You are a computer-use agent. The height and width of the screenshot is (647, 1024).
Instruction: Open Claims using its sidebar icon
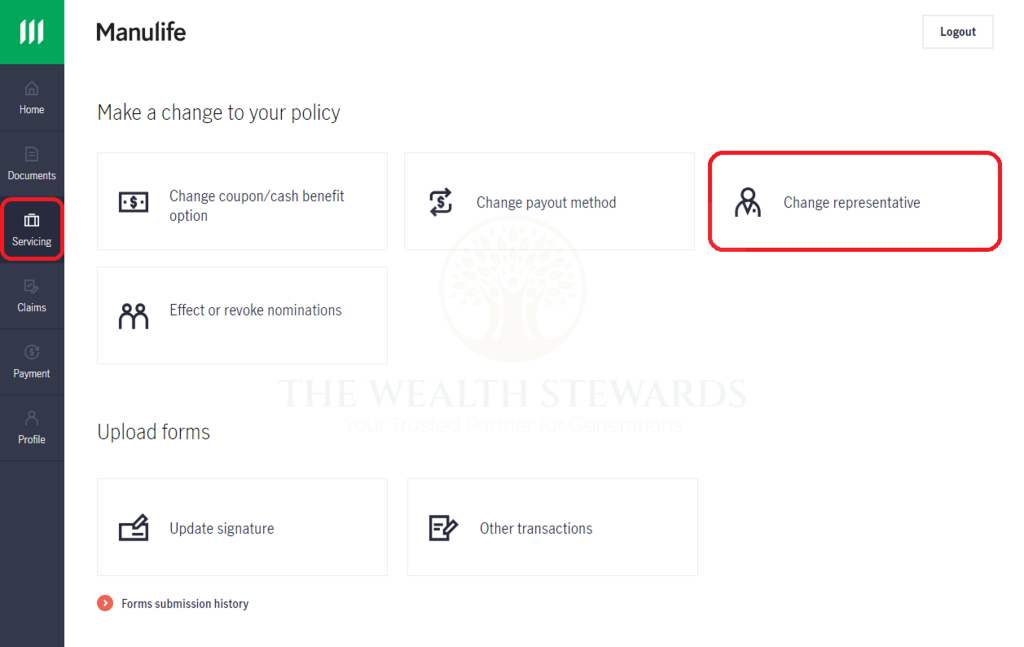point(31,289)
